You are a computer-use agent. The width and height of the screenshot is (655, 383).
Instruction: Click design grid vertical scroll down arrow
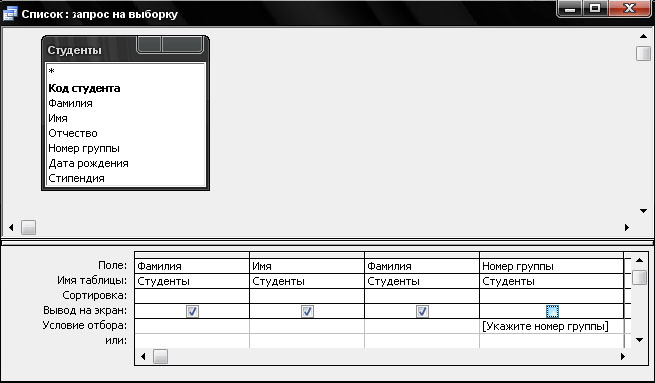click(639, 340)
